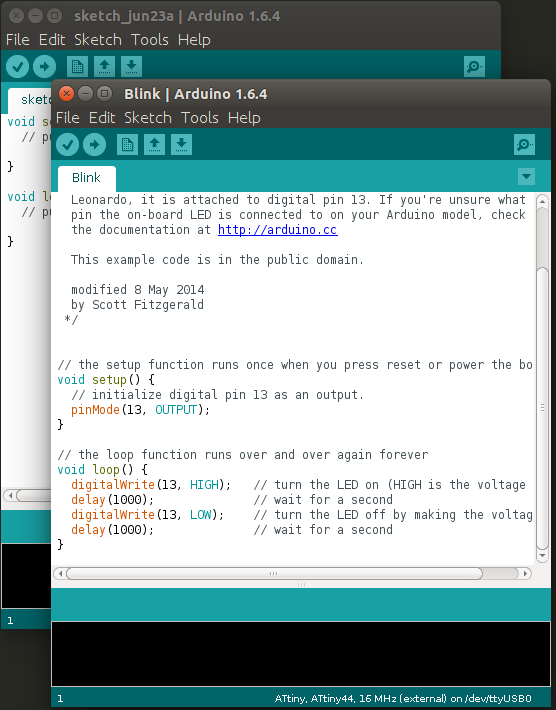Image resolution: width=556 pixels, height=710 pixels.
Task: Click Verify checkmark in sketch_jun23a window
Action: 18,67
